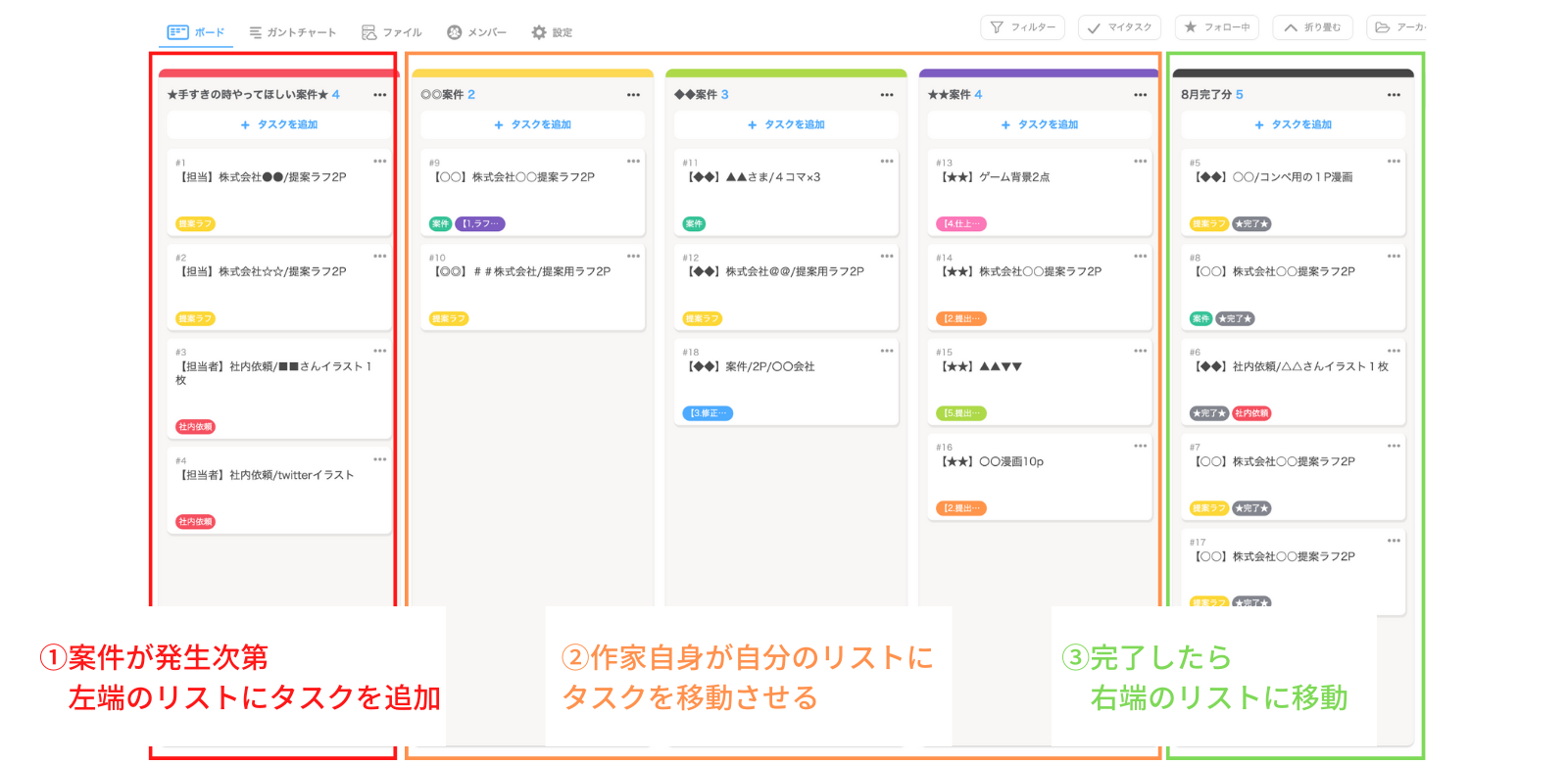The width and height of the screenshot is (1568, 764).
Task: Open the ◎◎案件 list options menu
Action: 633,95
